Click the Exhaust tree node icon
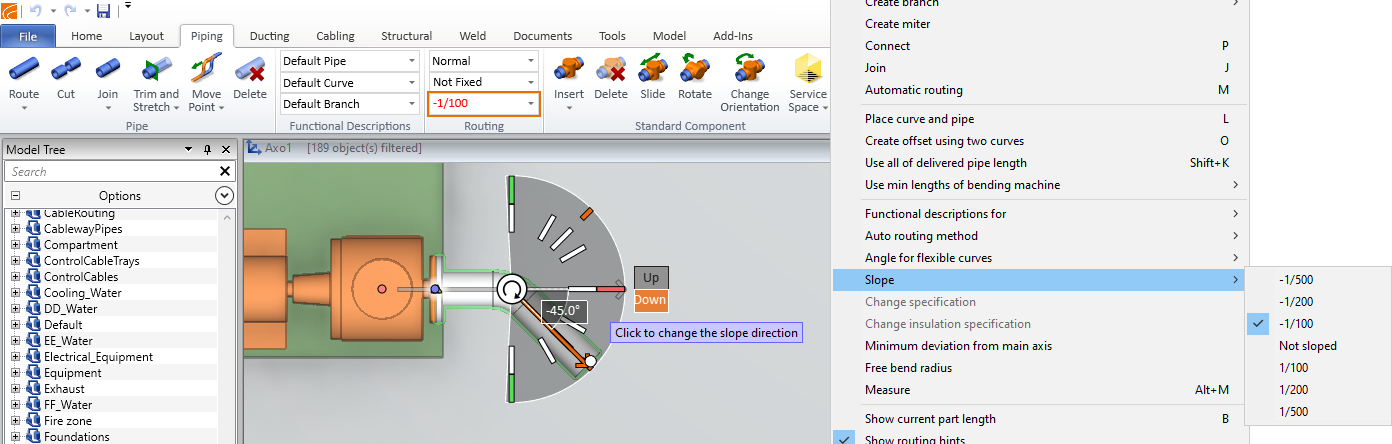 [33, 389]
